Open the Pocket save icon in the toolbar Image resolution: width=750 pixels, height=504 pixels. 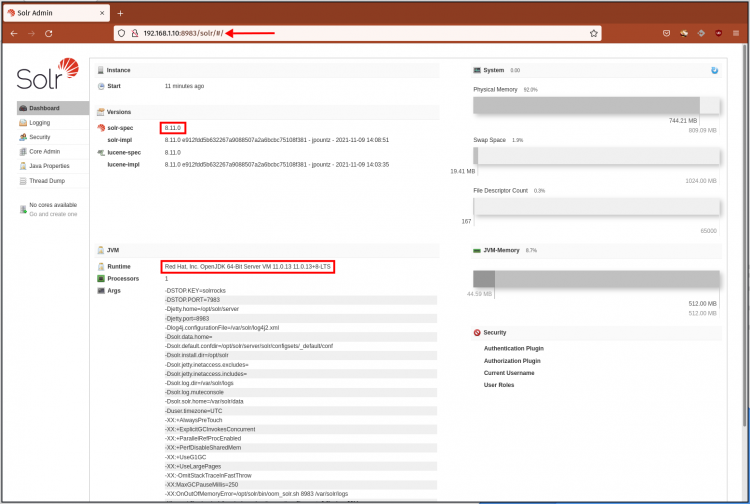click(666, 33)
